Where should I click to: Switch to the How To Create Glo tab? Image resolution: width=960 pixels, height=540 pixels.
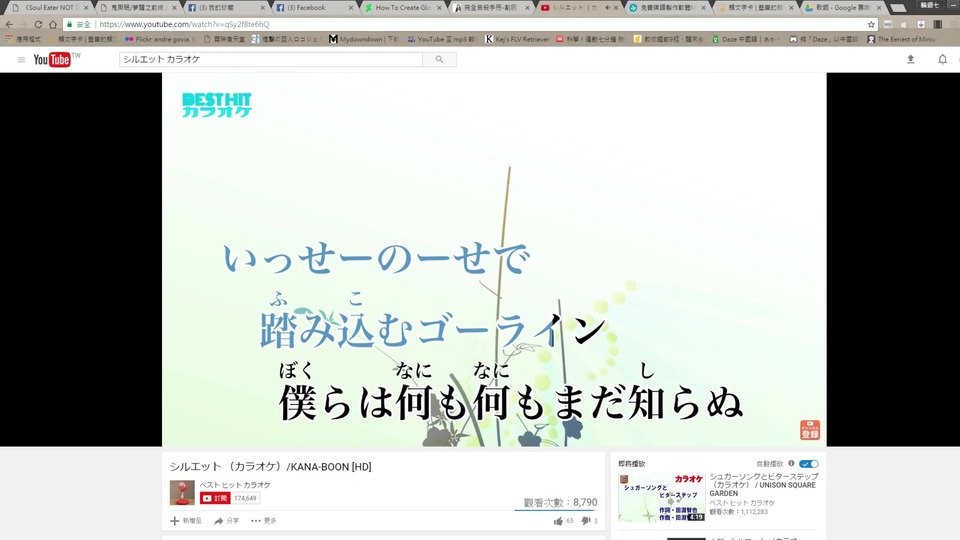point(401,8)
